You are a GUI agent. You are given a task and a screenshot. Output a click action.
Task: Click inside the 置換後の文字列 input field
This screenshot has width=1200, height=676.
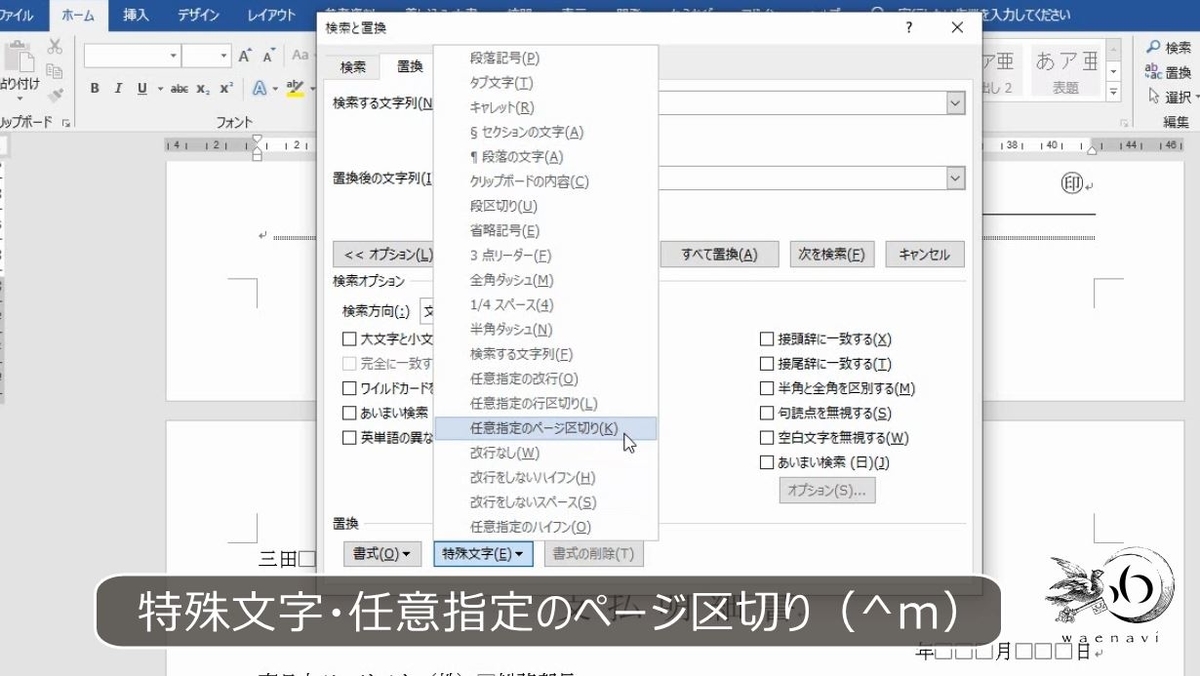pos(800,177)
